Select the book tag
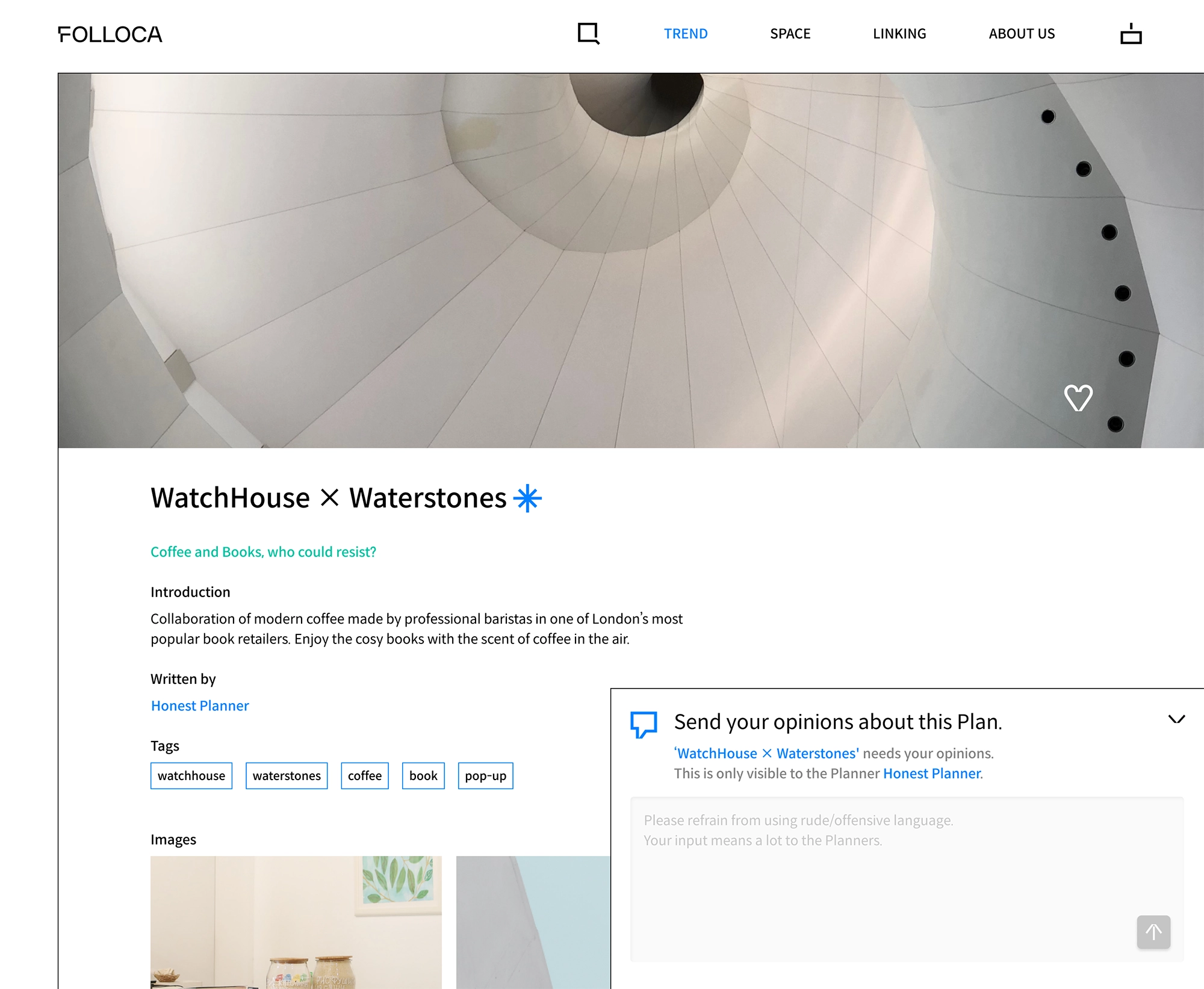Screen dimensions: 1204x989 (423, 775)
